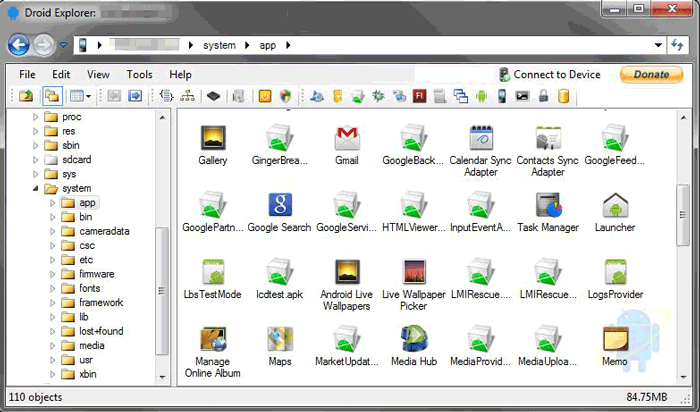Expand the bin folder node

click(x=52, y=217)
